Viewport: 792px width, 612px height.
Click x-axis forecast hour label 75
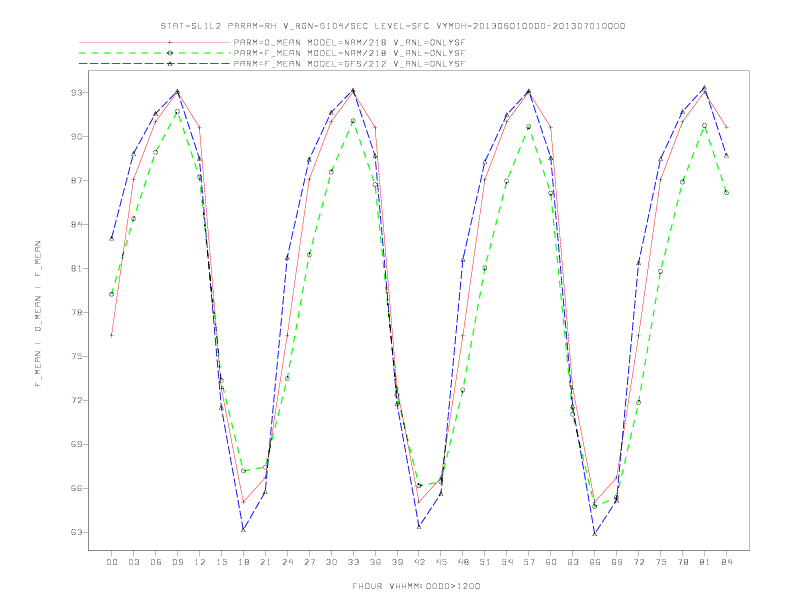(661, 562)
